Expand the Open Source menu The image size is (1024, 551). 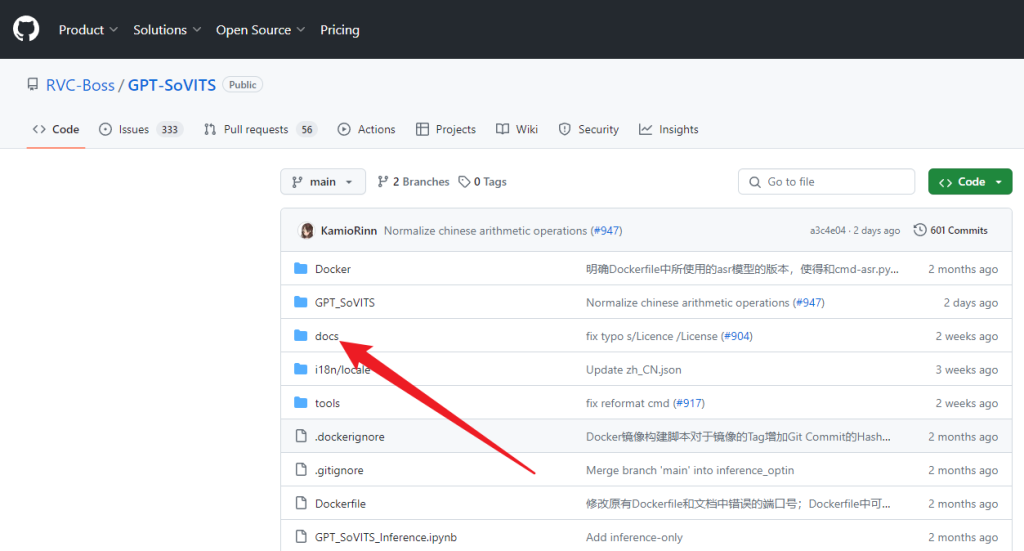point(260,30)
